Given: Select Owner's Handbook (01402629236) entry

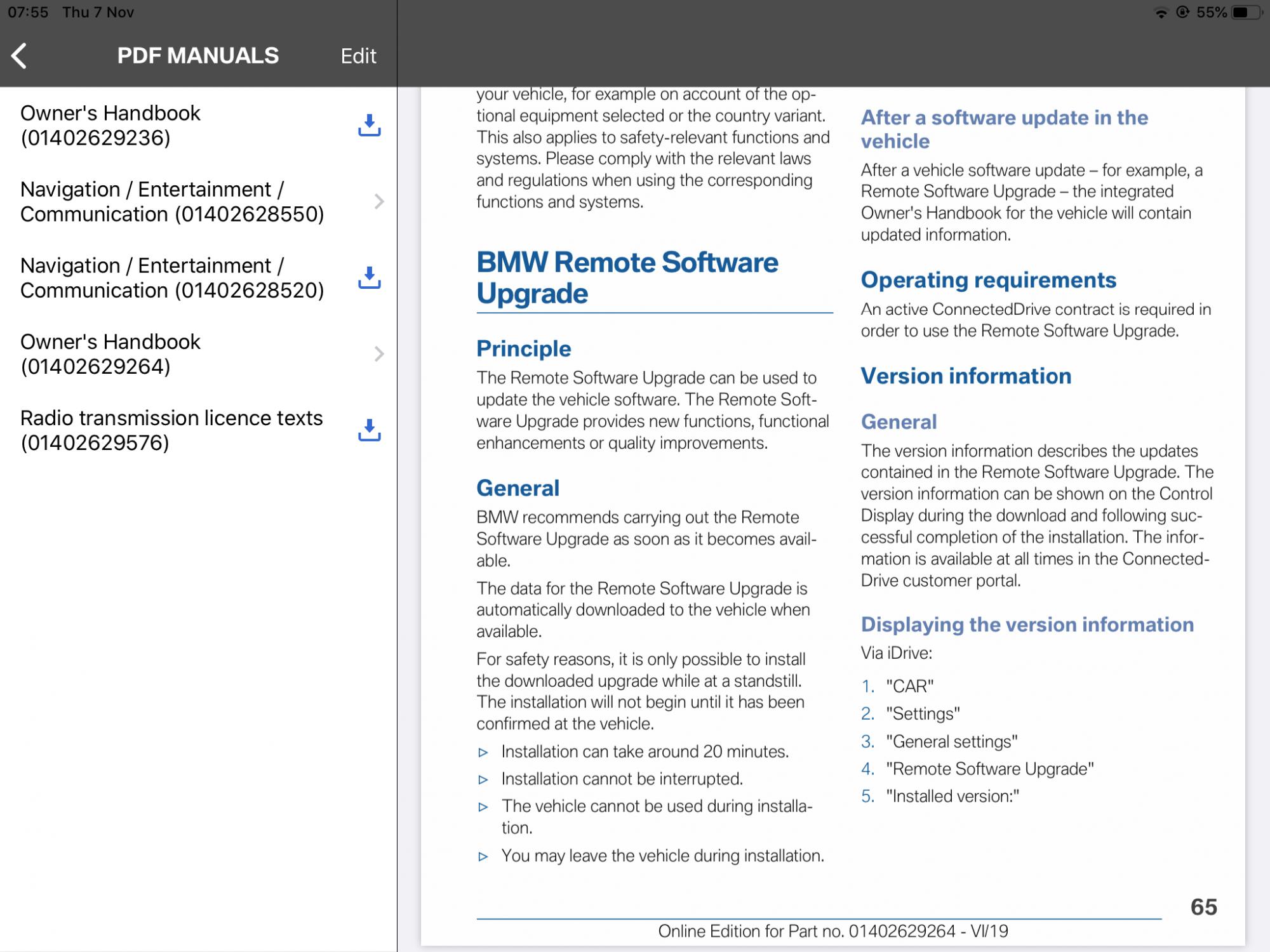Looking at the screenshot, I should [x=198, y=126].
